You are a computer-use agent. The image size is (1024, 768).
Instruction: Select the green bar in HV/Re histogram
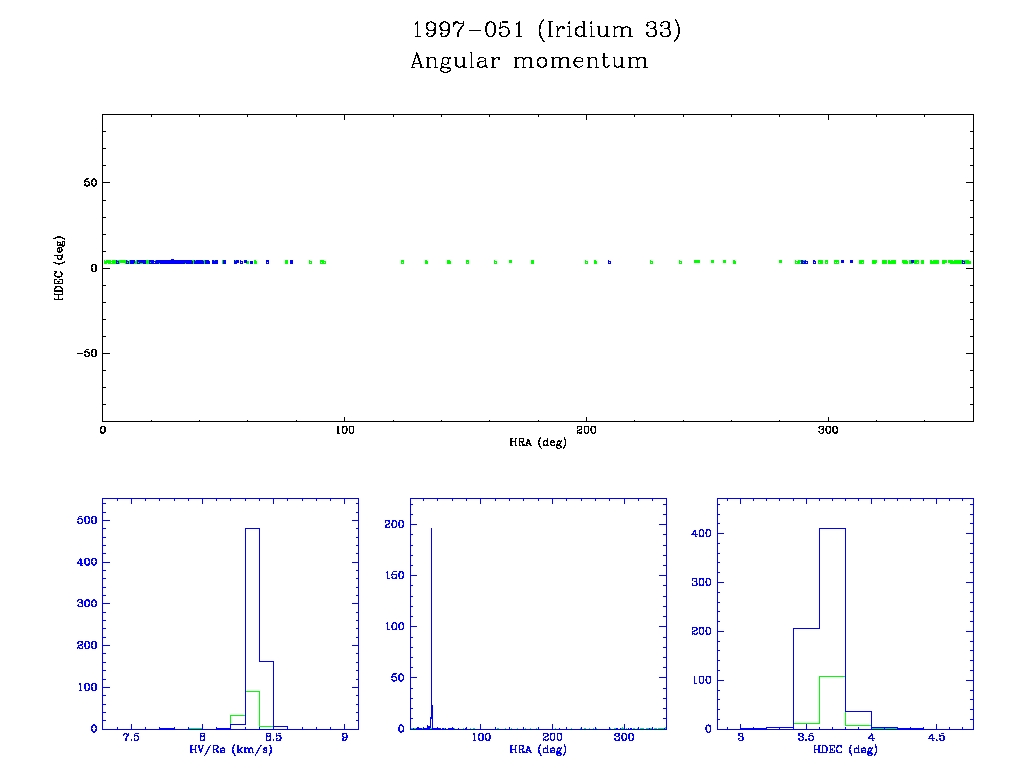pyautogui.click(x=252, y=710)
